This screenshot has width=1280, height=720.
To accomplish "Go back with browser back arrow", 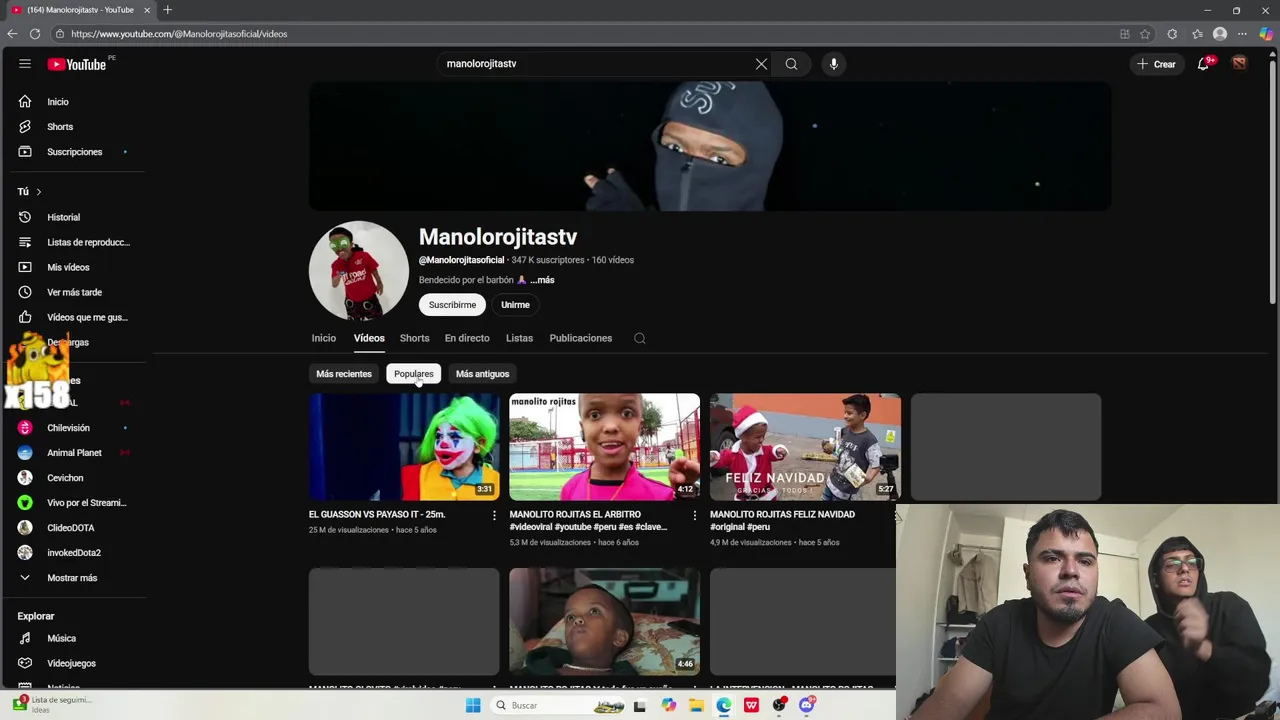I will pos(12,34).
